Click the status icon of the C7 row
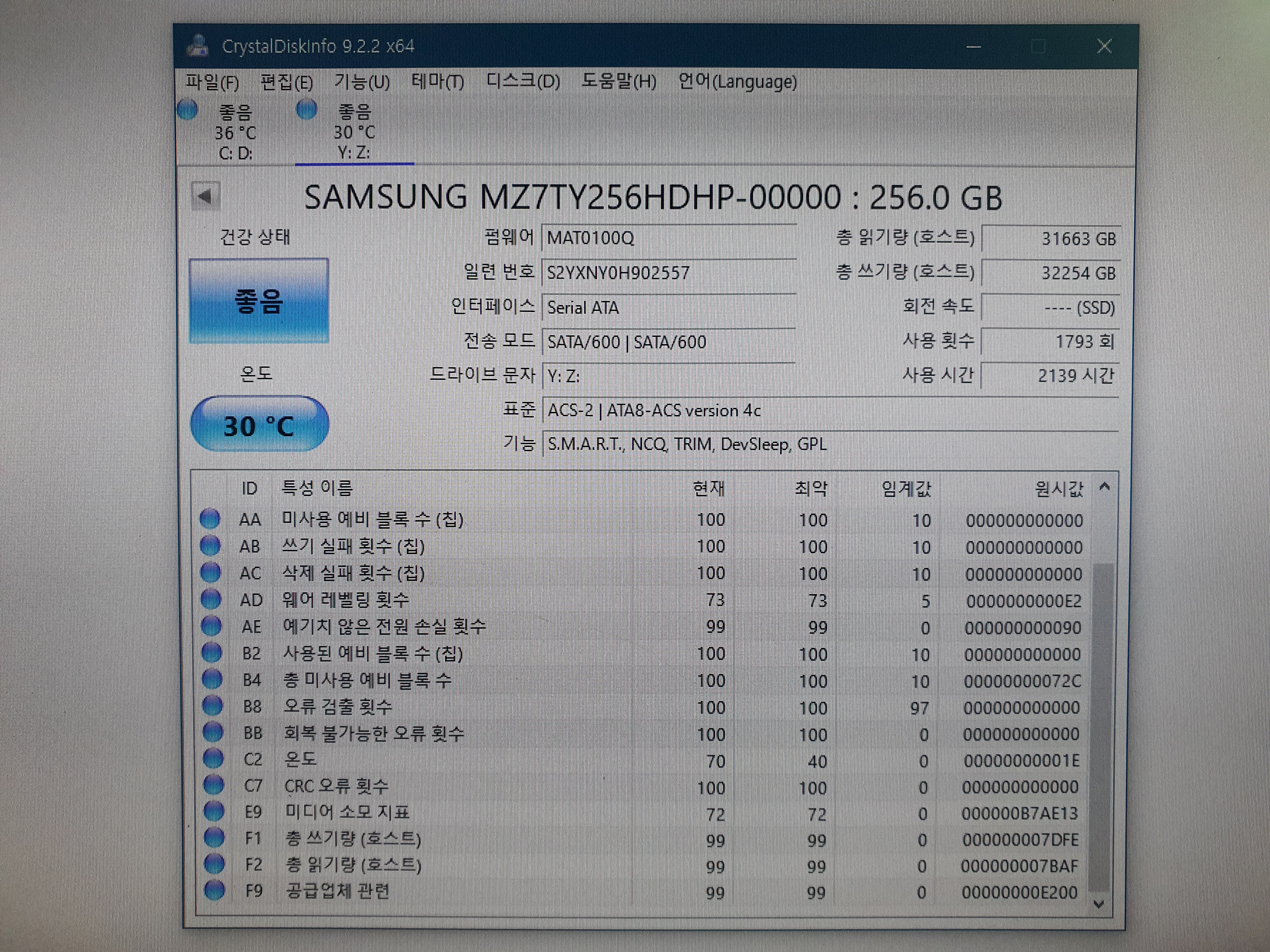This screenshot has height=952, width=1270. point(214,785)
